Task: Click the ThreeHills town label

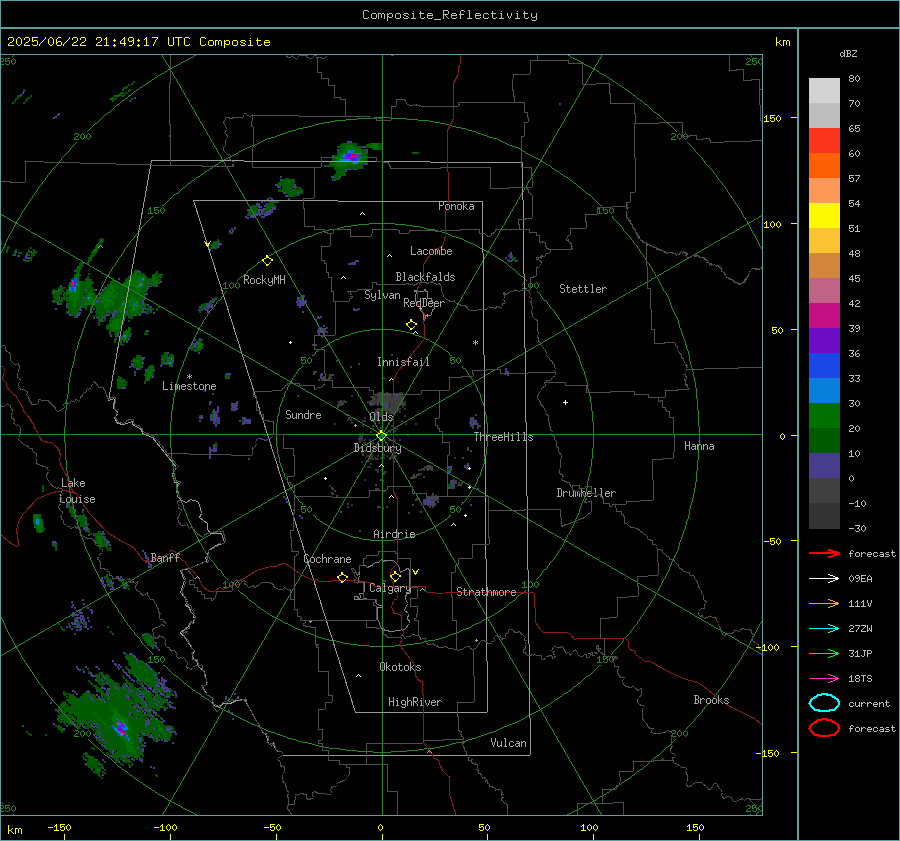Action: (503, 437)
